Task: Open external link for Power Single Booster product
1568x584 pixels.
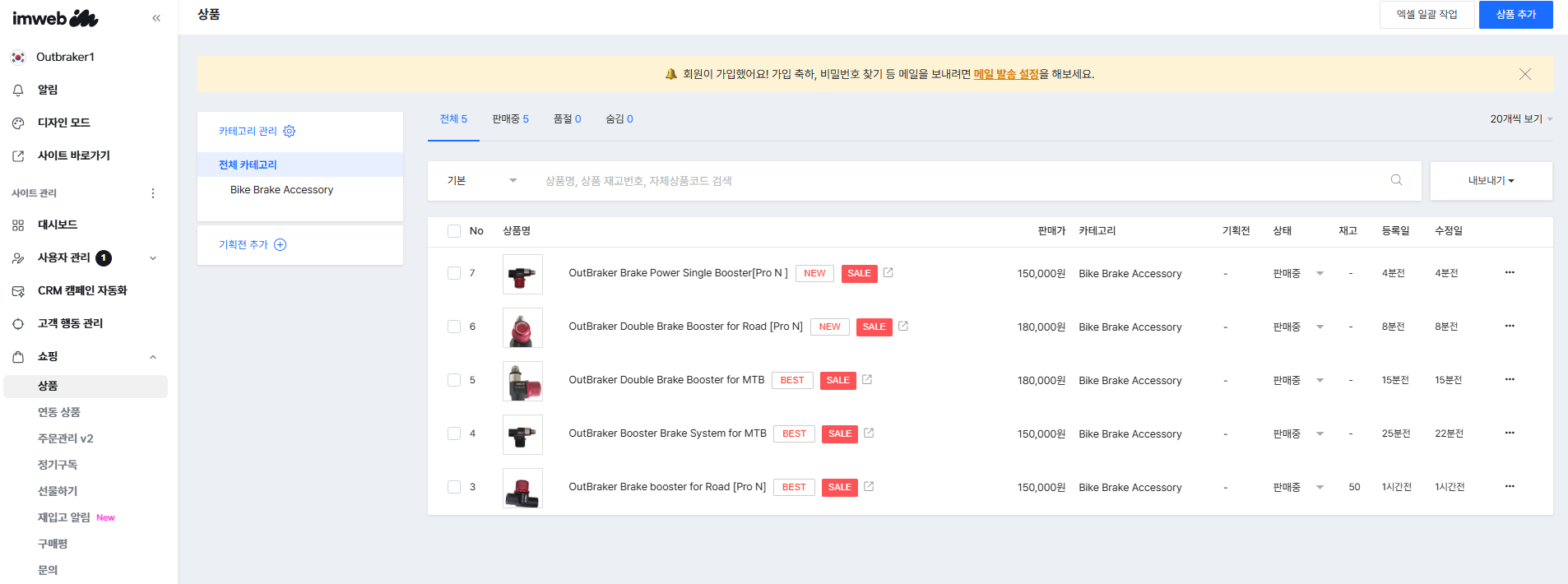Action: pos(888,272)
